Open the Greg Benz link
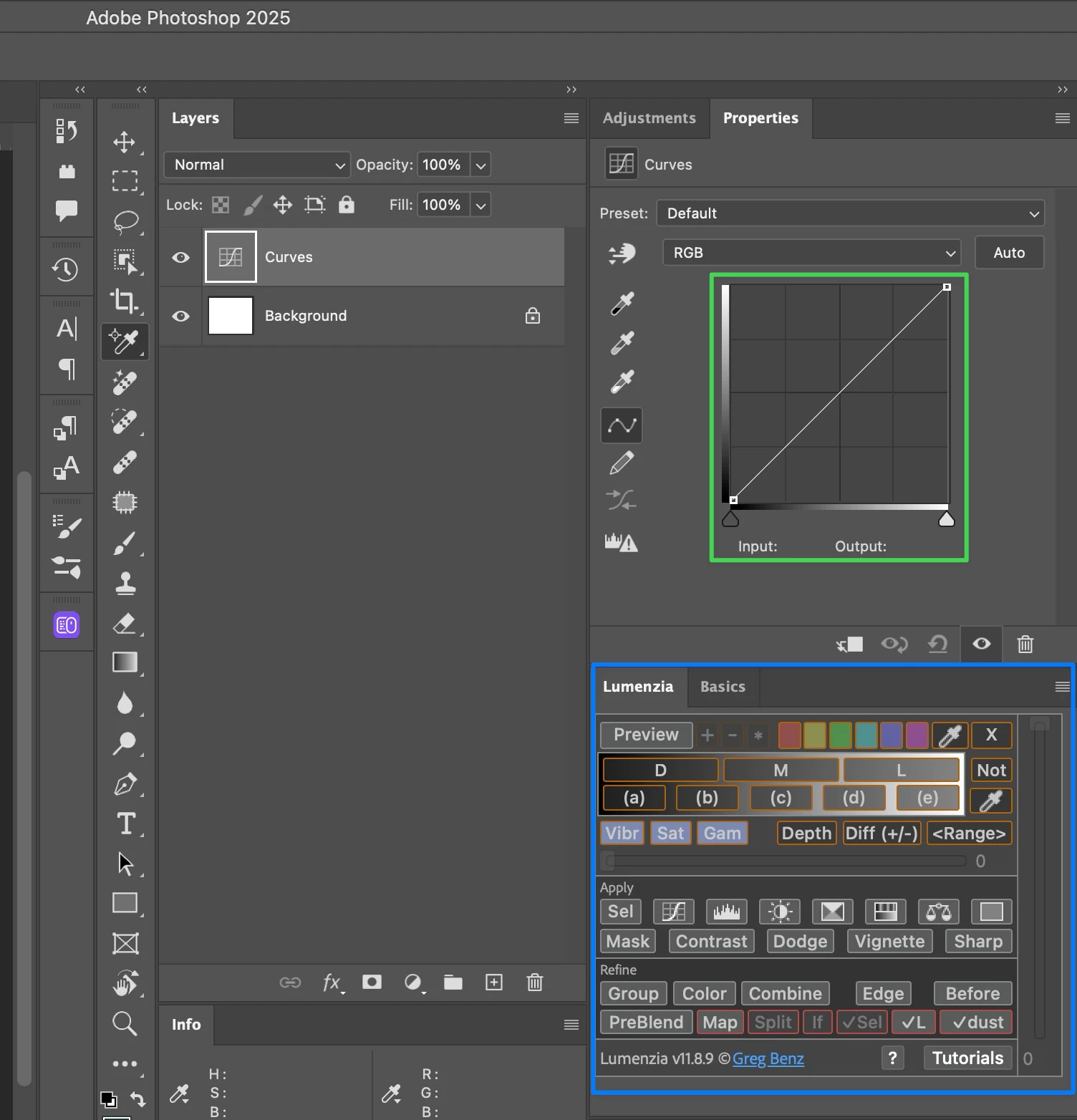Image resolution: width=1077 pixels, height=1120 pixels. [x=768, y=1058]
